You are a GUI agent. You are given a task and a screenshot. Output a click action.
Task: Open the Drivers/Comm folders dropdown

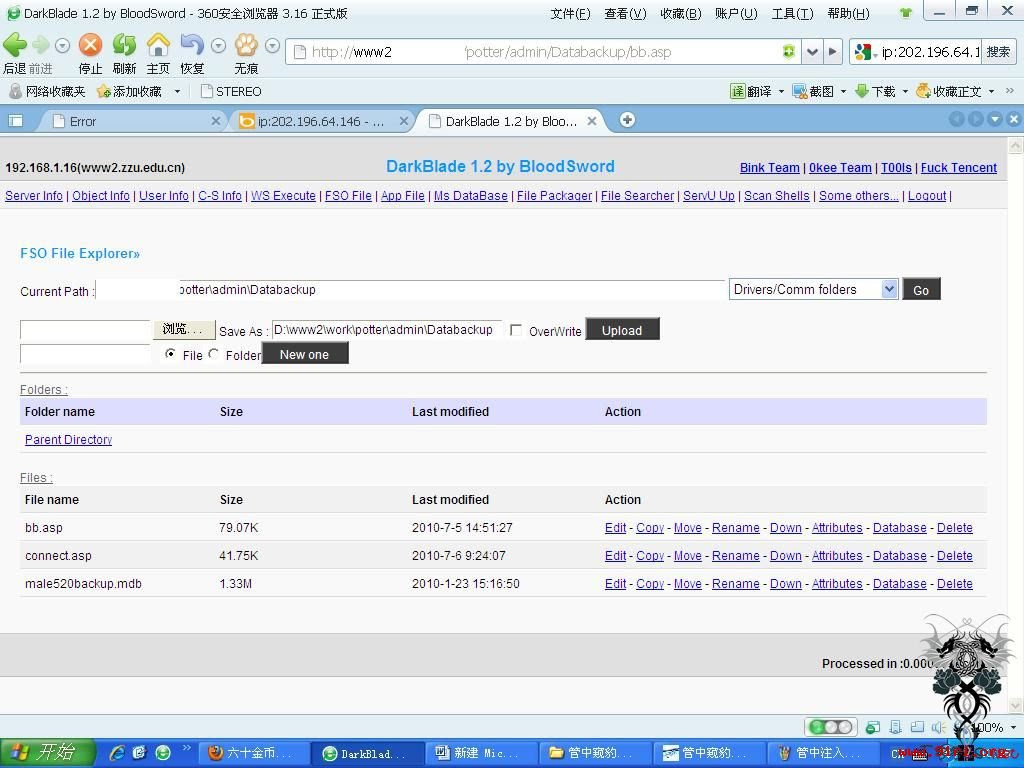point(813,289)
